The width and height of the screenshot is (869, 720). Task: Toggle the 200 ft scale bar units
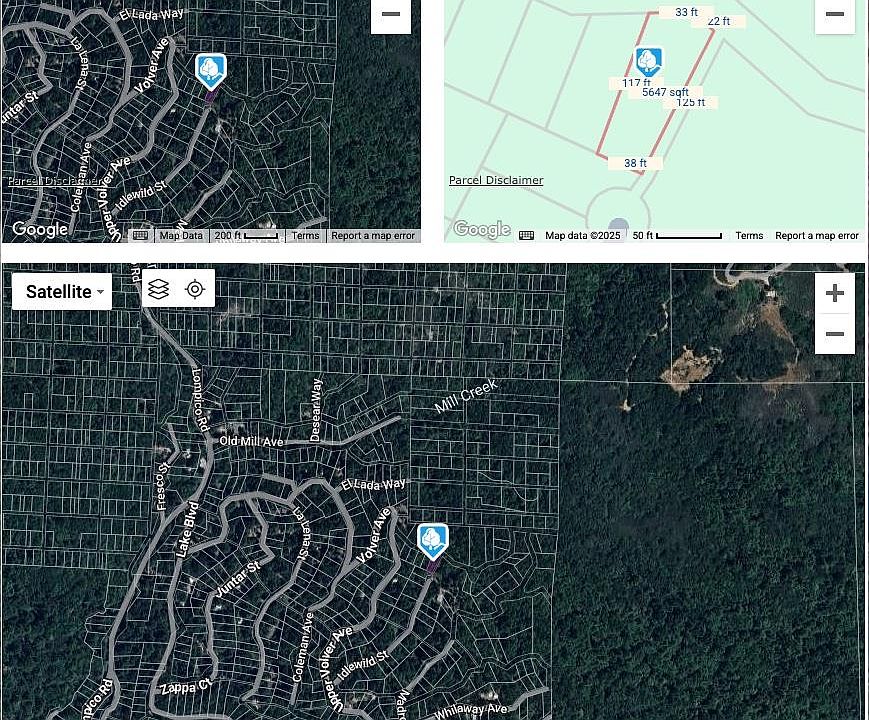246,236
